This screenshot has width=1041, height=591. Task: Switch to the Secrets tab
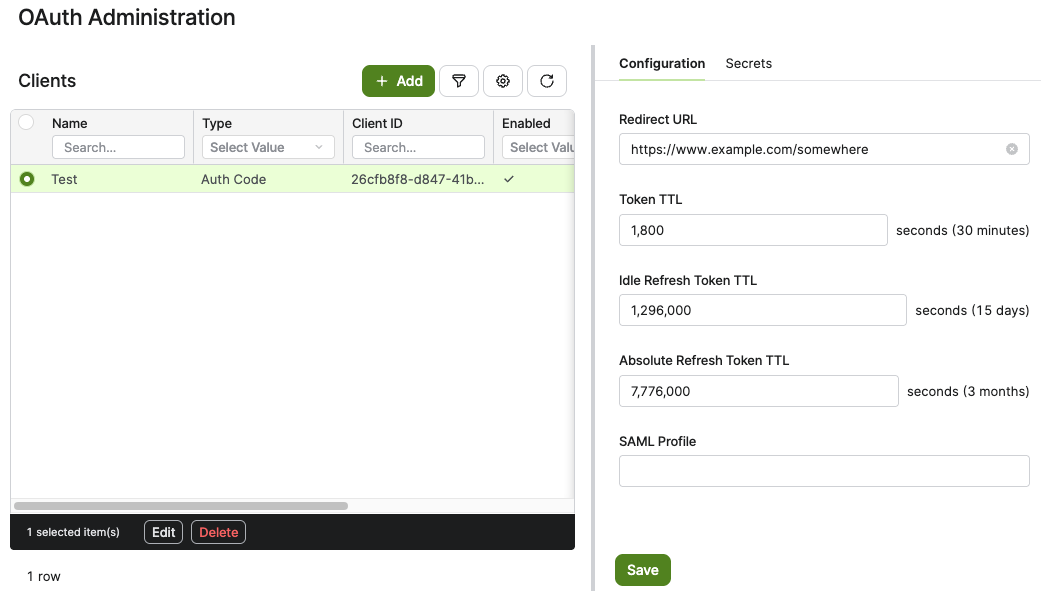pos(748,64)
